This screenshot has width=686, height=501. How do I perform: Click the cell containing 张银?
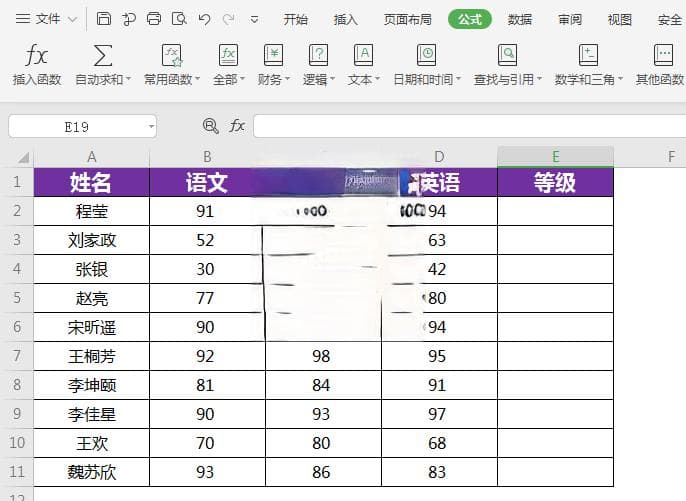coord(91,269)
